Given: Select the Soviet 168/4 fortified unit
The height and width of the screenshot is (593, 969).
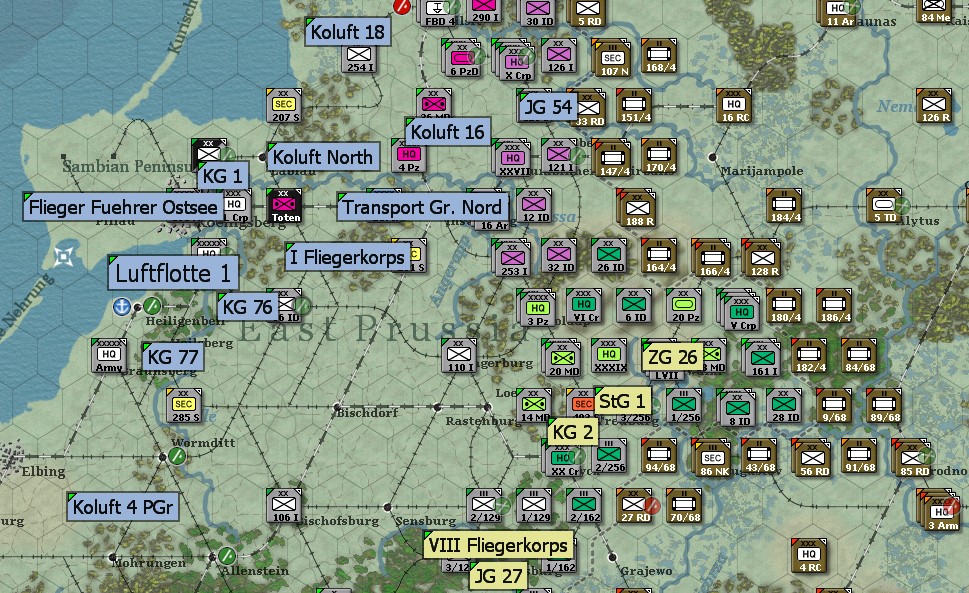Looking at the screenshot, I should pos(660,57).
